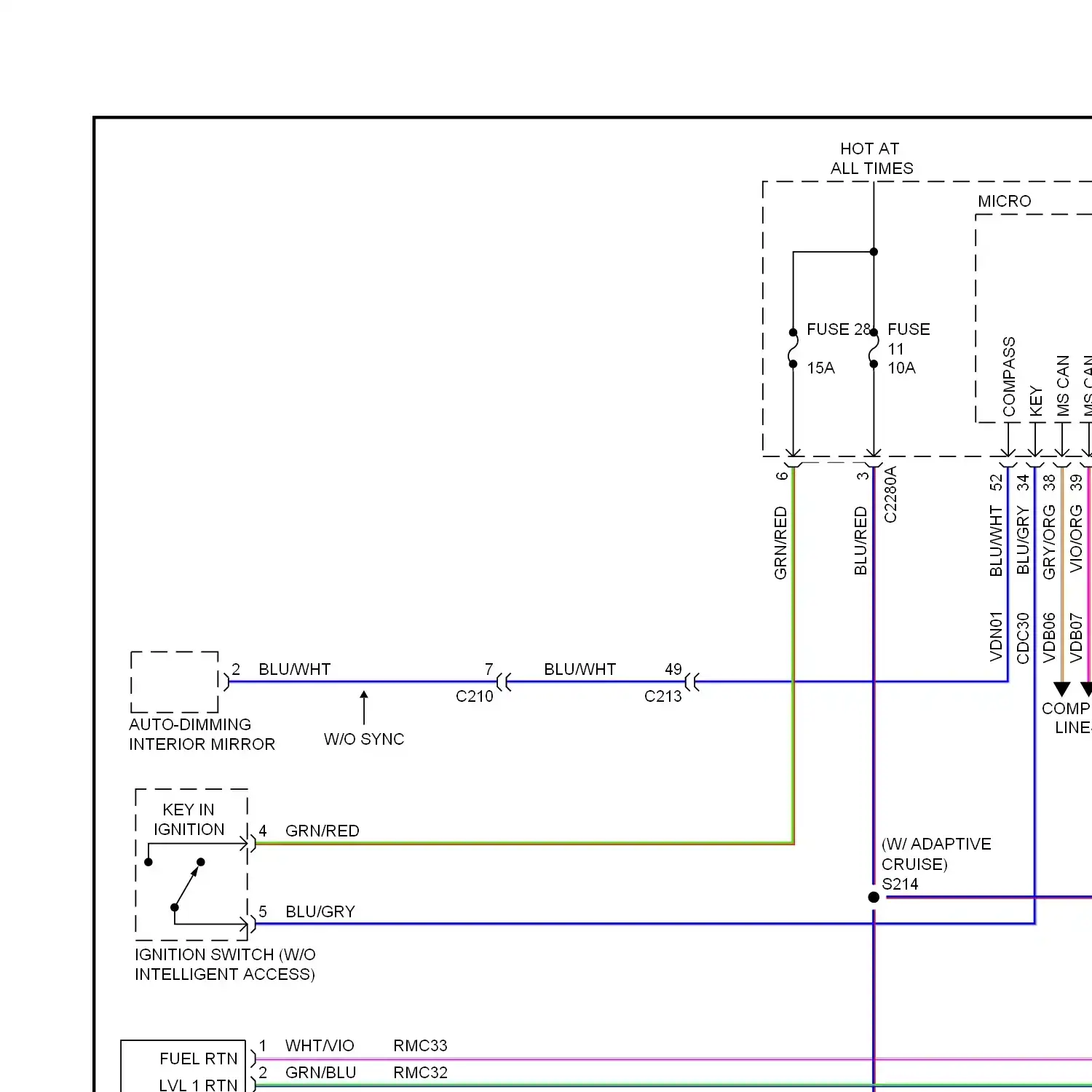Image resolution: width=1092 pixels, height=1092 pixels.
Task: Select the WHT/VIO wire label
Action: click(320, 1045)
